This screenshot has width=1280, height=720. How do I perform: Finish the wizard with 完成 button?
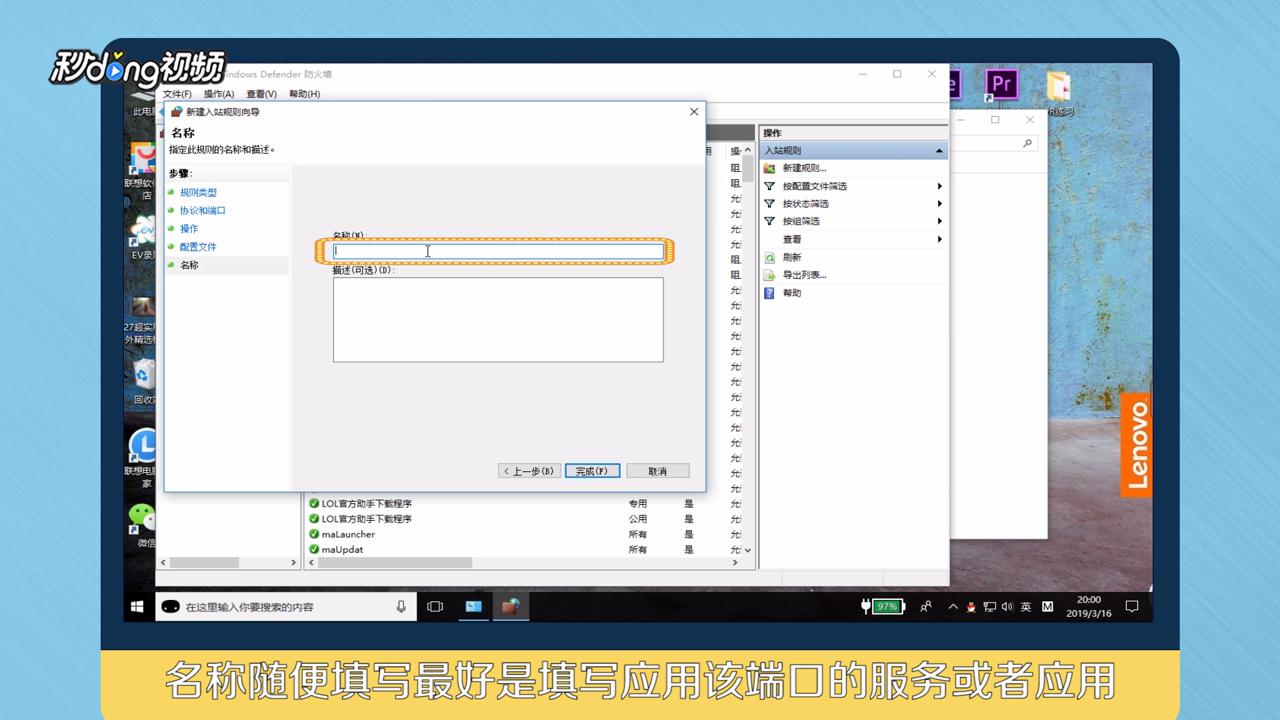(592, 471)
